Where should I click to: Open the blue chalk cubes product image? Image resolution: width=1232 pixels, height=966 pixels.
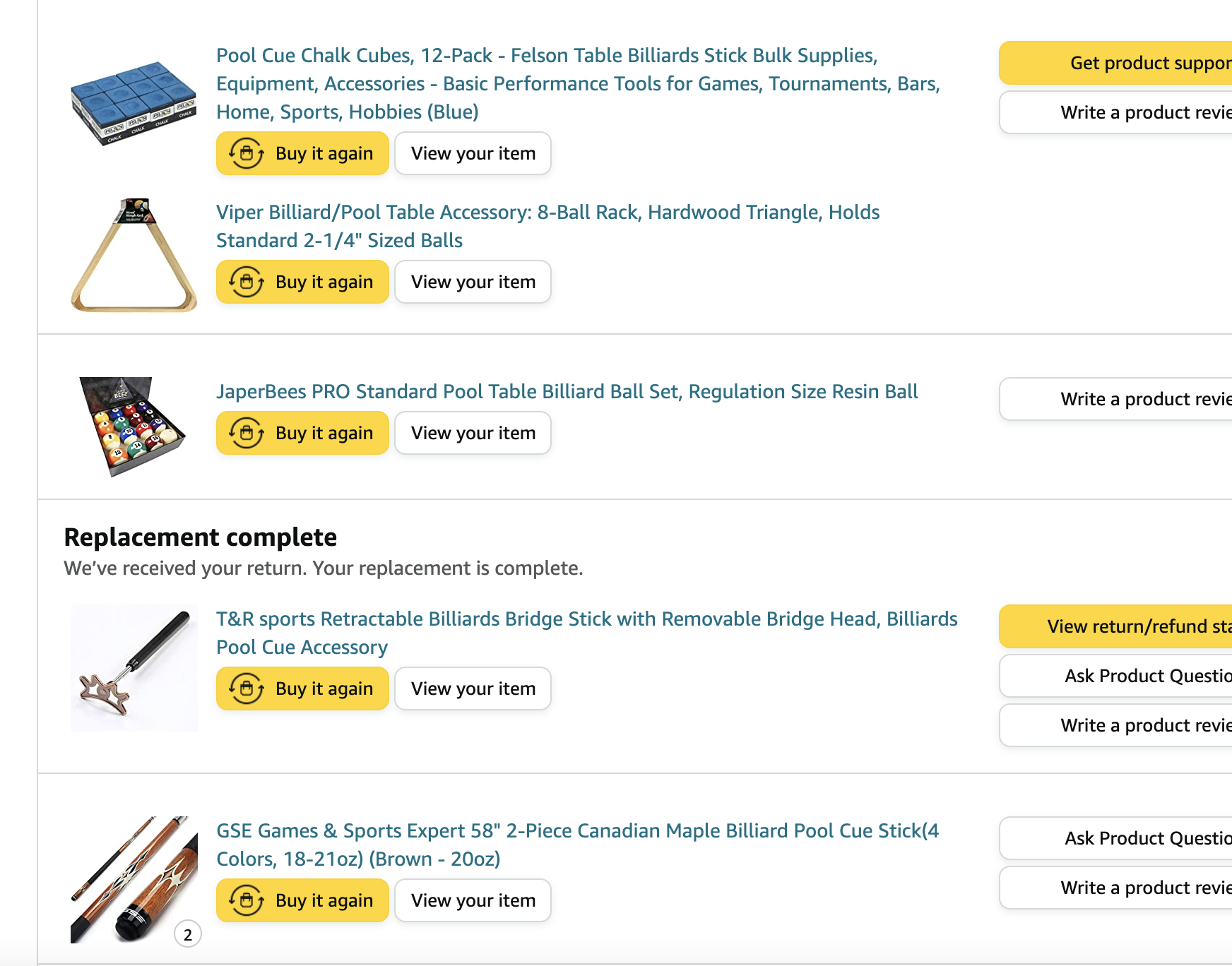coord(134,102)
